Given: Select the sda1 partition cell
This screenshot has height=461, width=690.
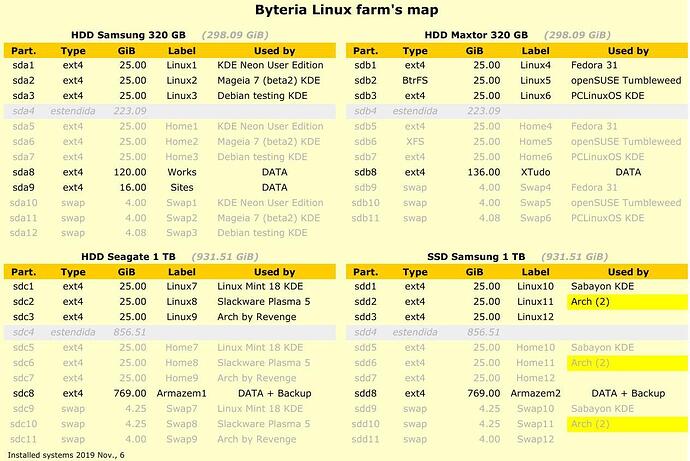Looking at the screenshot, I should [23, 65].
